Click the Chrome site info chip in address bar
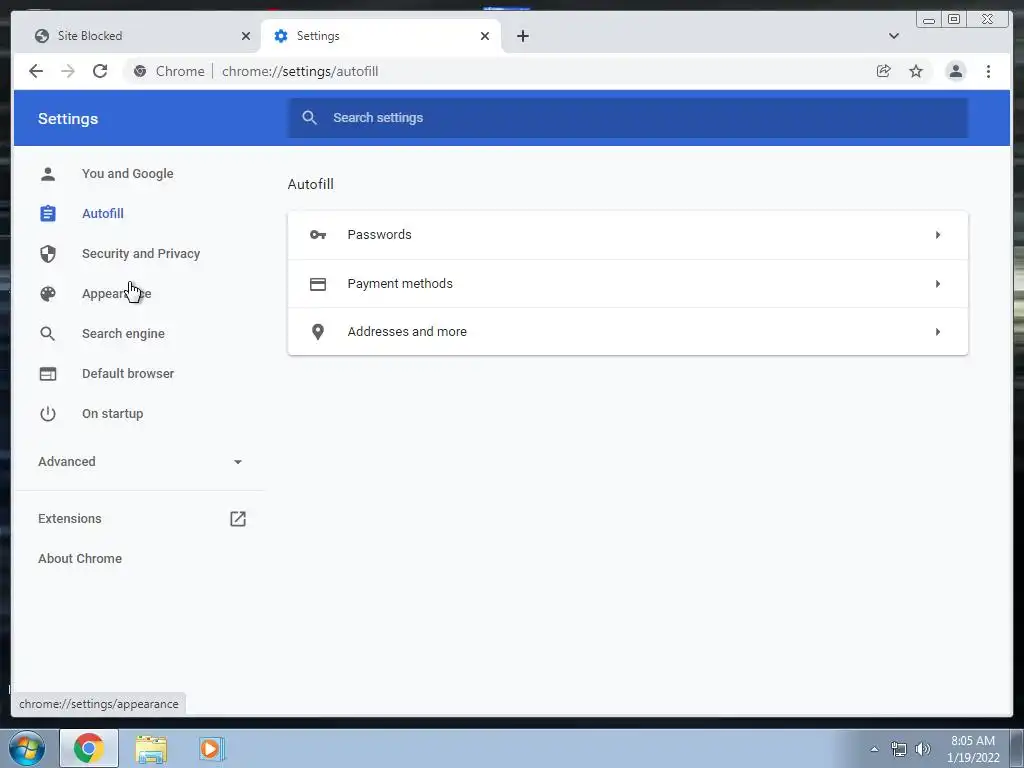Screen dimensions: 1024x768 coord(169,71)
